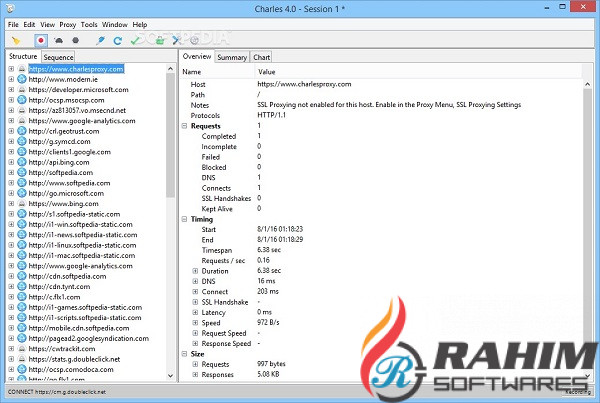Select http://softpedia.com host
This screenshot has height=403, width=600.
(60, 172)
